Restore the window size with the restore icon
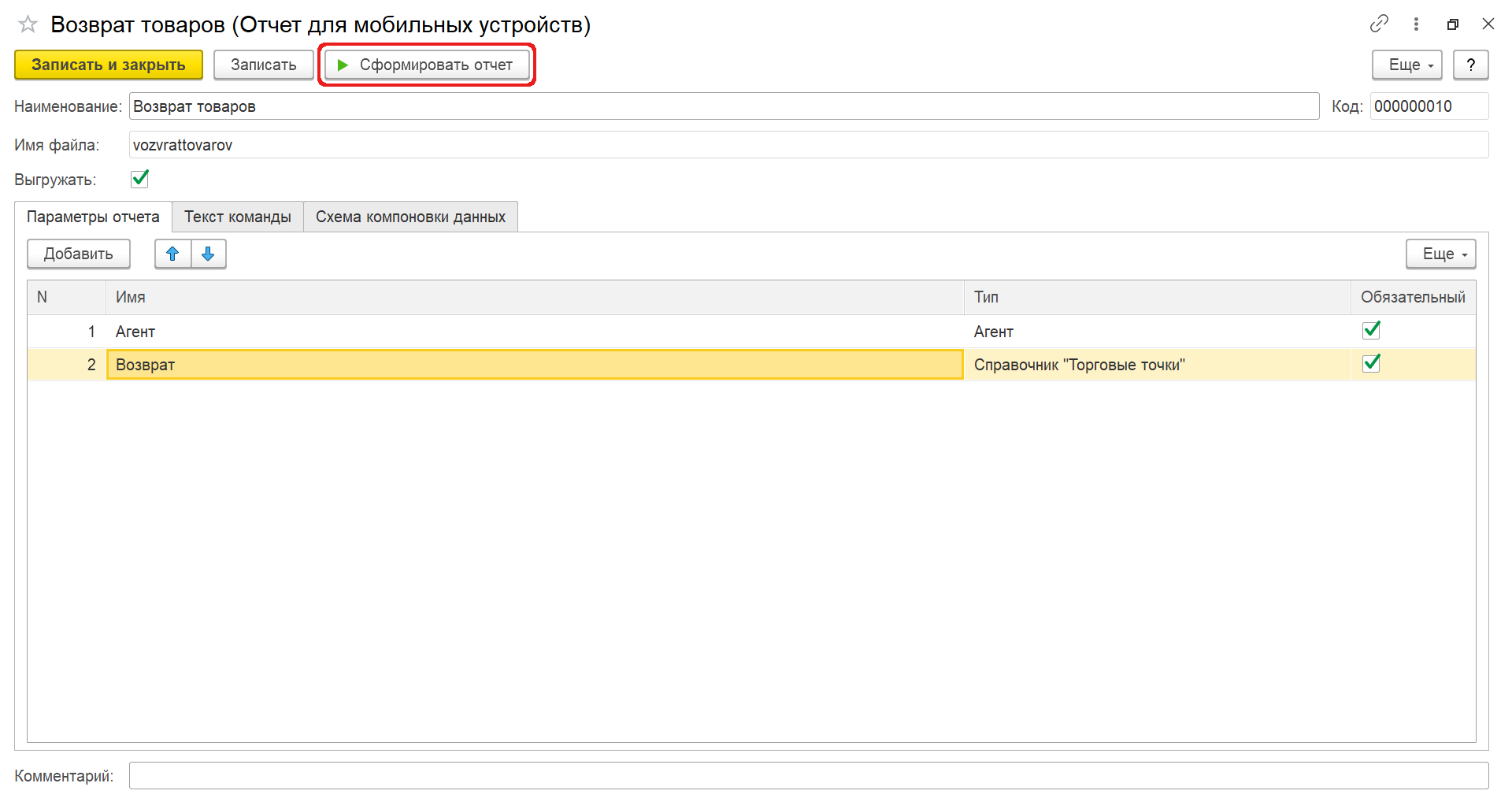 point(1453,24)
